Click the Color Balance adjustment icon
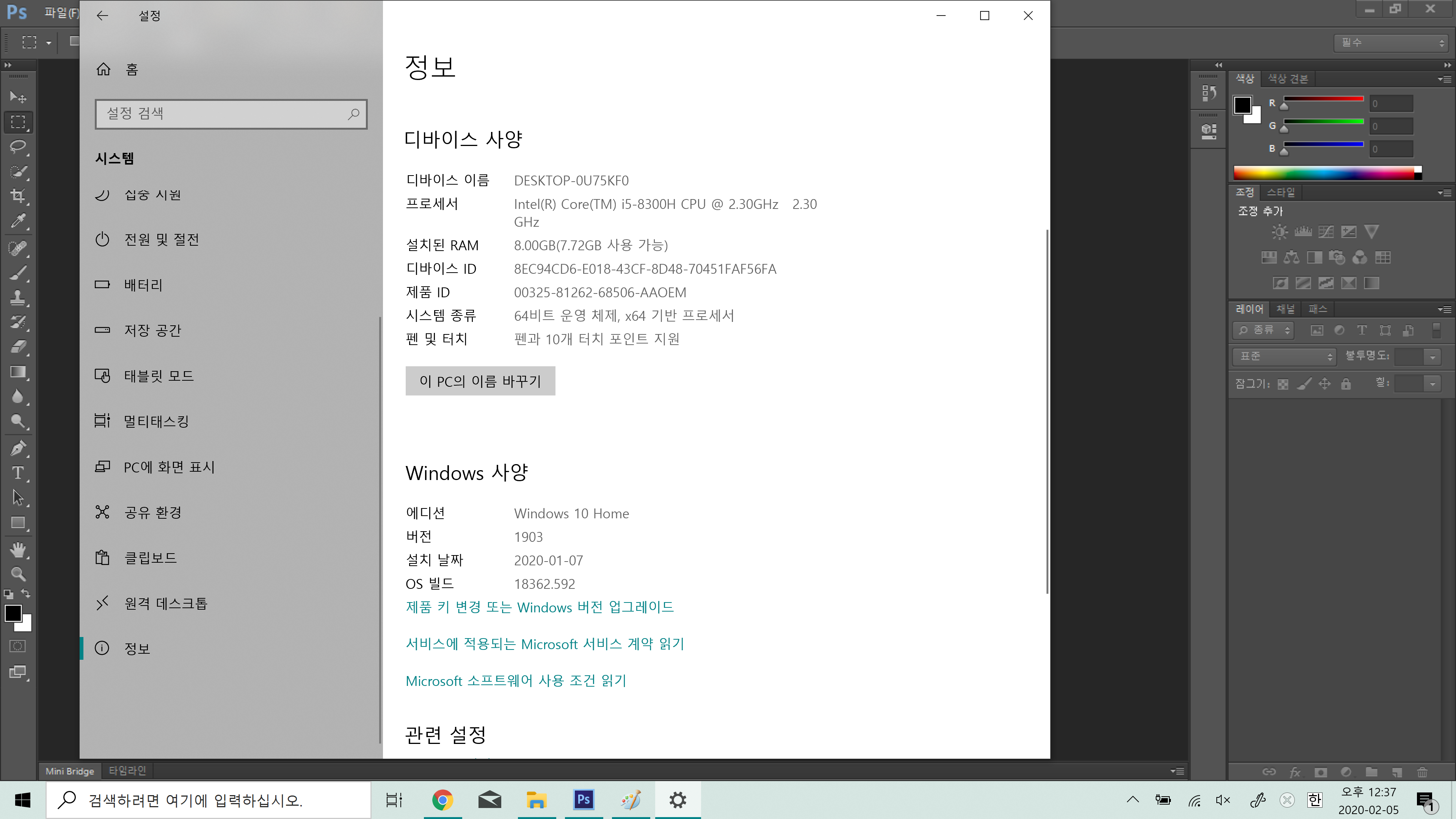1456x819 pixels. coord(1291,258)
